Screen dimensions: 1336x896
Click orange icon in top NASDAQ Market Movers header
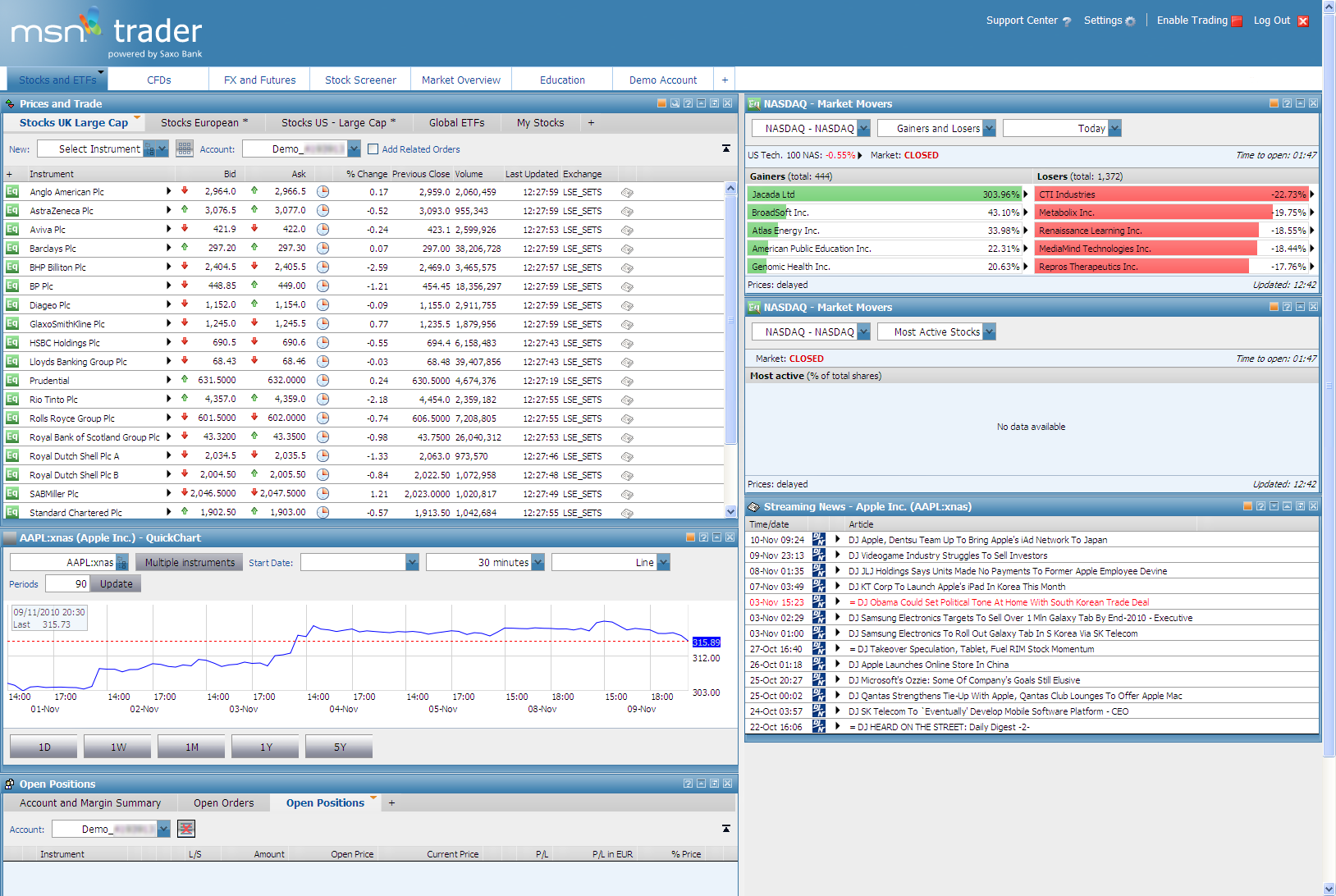click(1274, 103)
